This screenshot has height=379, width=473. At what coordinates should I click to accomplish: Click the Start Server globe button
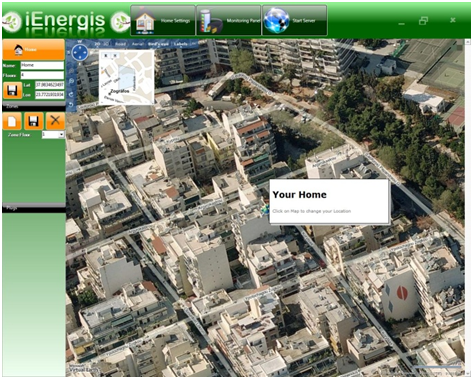[x=295, y=20]
